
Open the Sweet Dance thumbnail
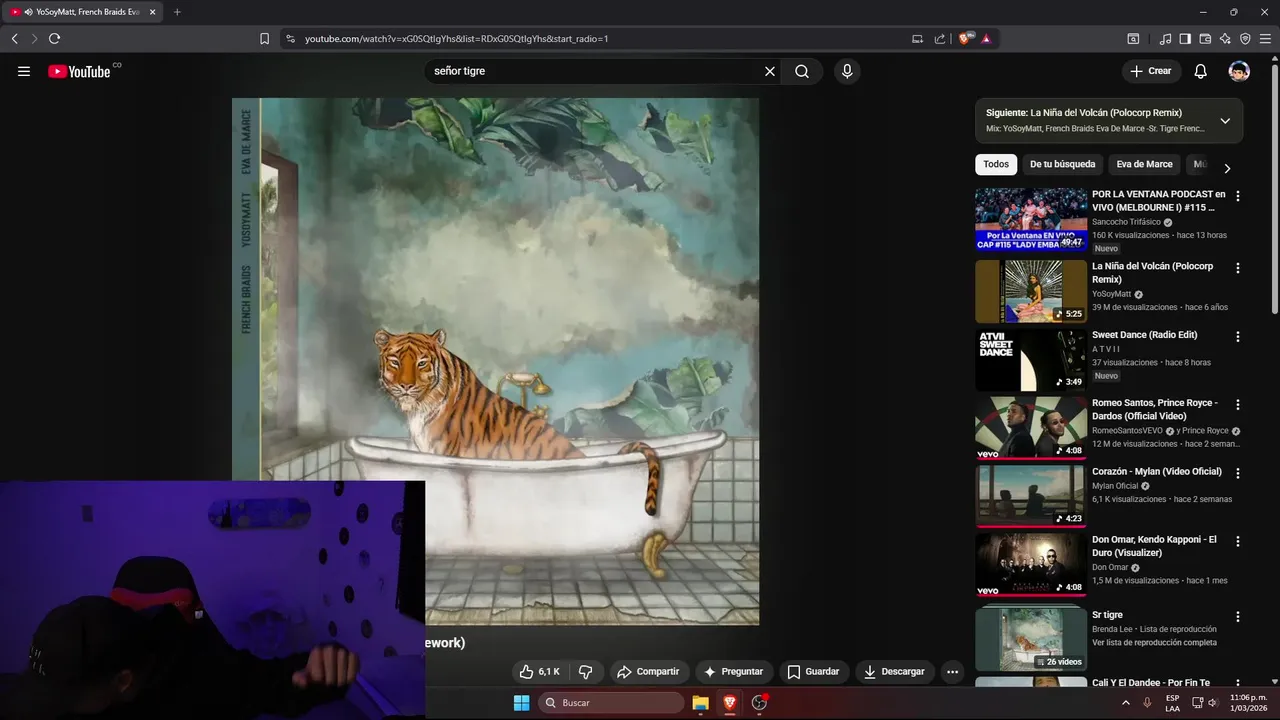[x=1031, y=360]
